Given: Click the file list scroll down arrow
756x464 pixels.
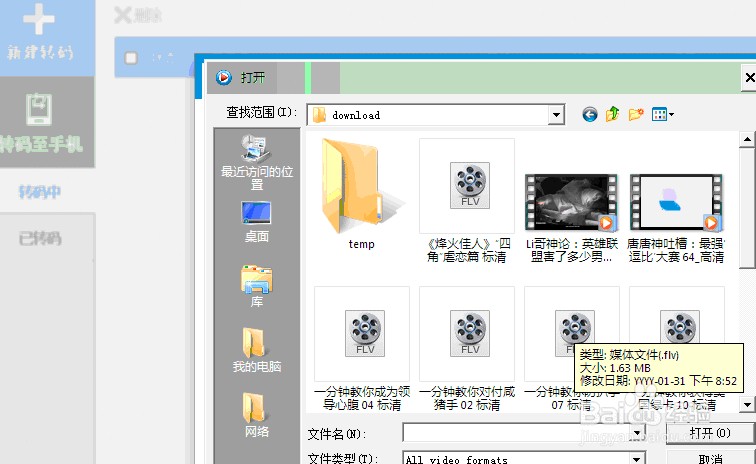Looking at the screenshot, I should point(747,404).
